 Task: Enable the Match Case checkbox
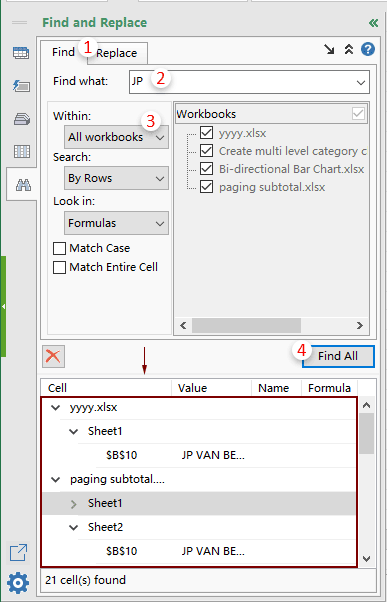[60, 249]
